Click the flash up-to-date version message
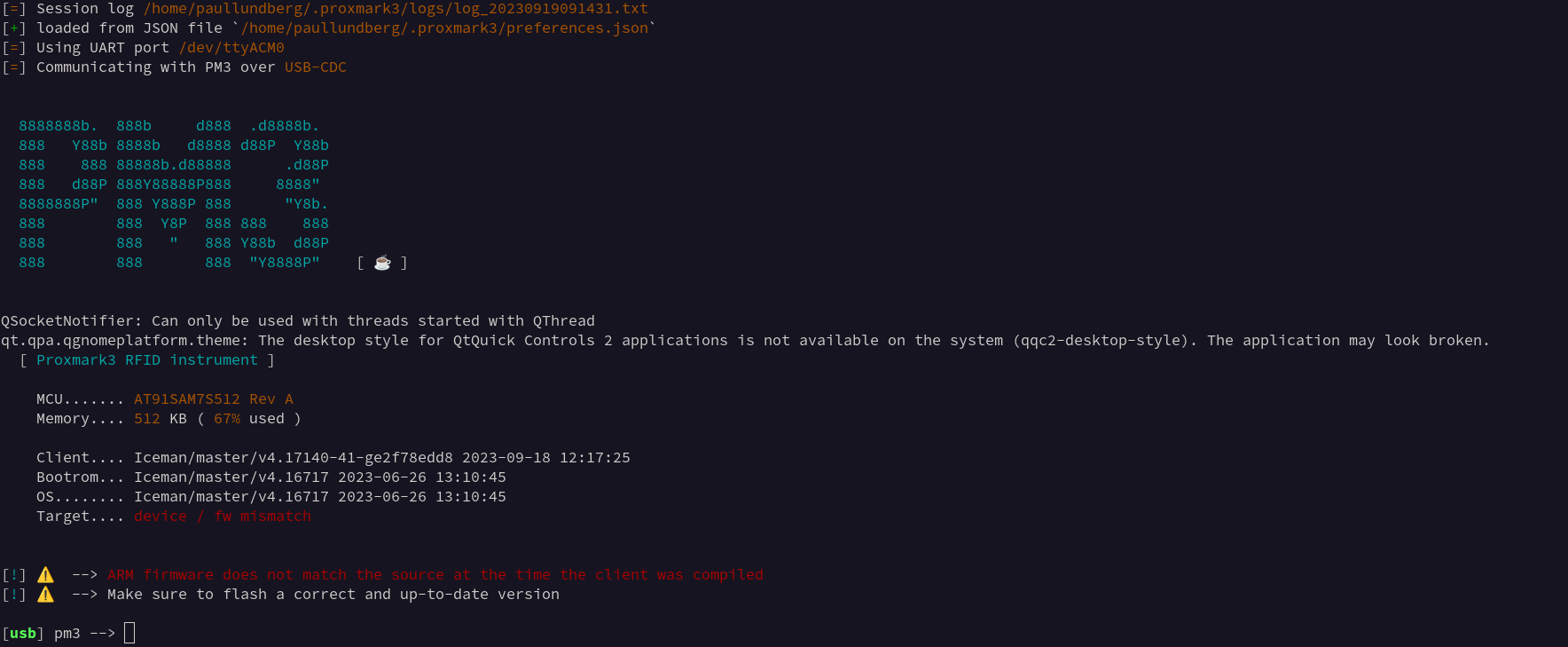The height and width of the screenshot is (647, 1568). (x=333, y=595)
